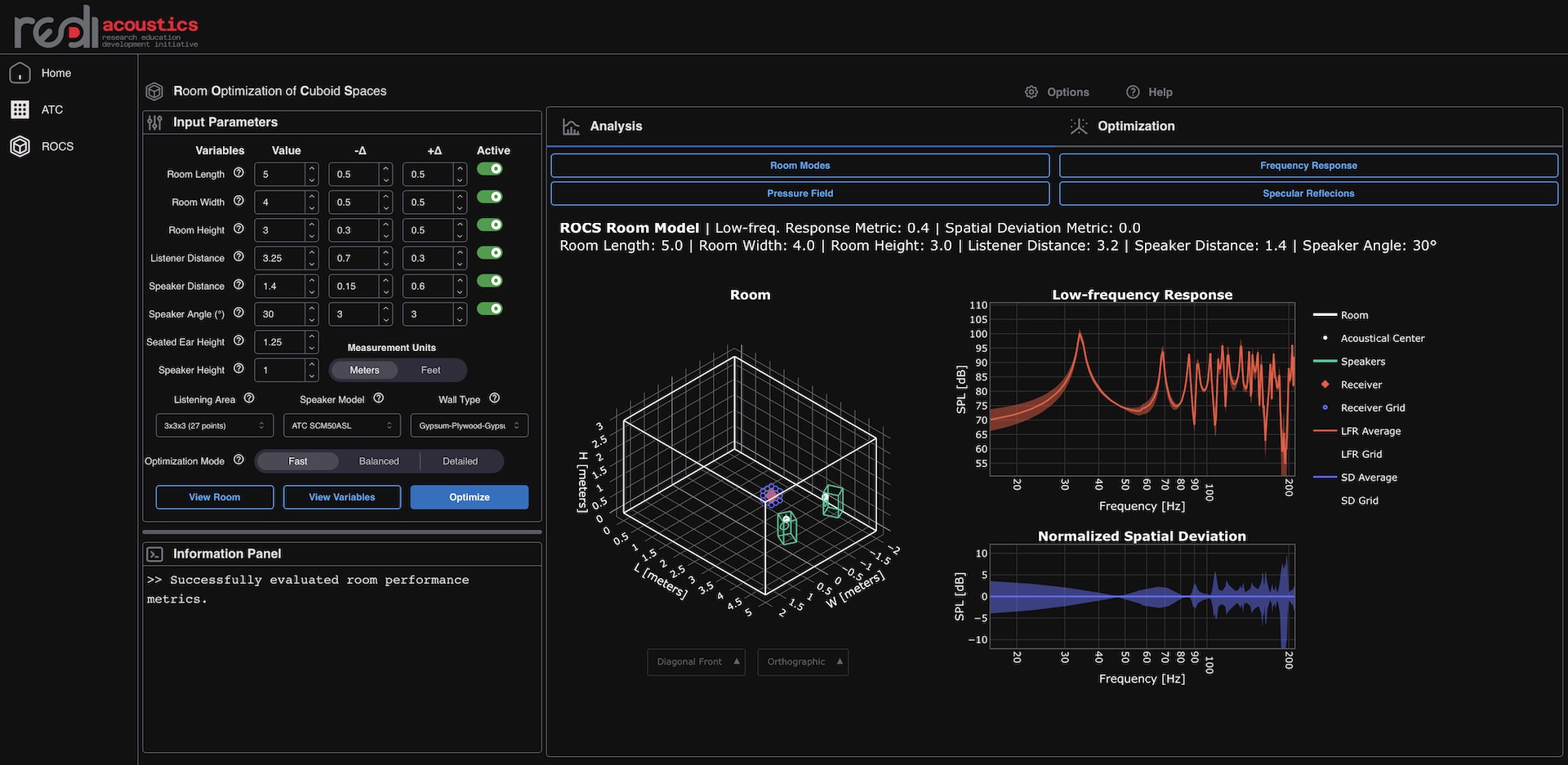This screenshot has width=1568, height=765.
Task: Click the View Room button
Action: tap(214, 497)
